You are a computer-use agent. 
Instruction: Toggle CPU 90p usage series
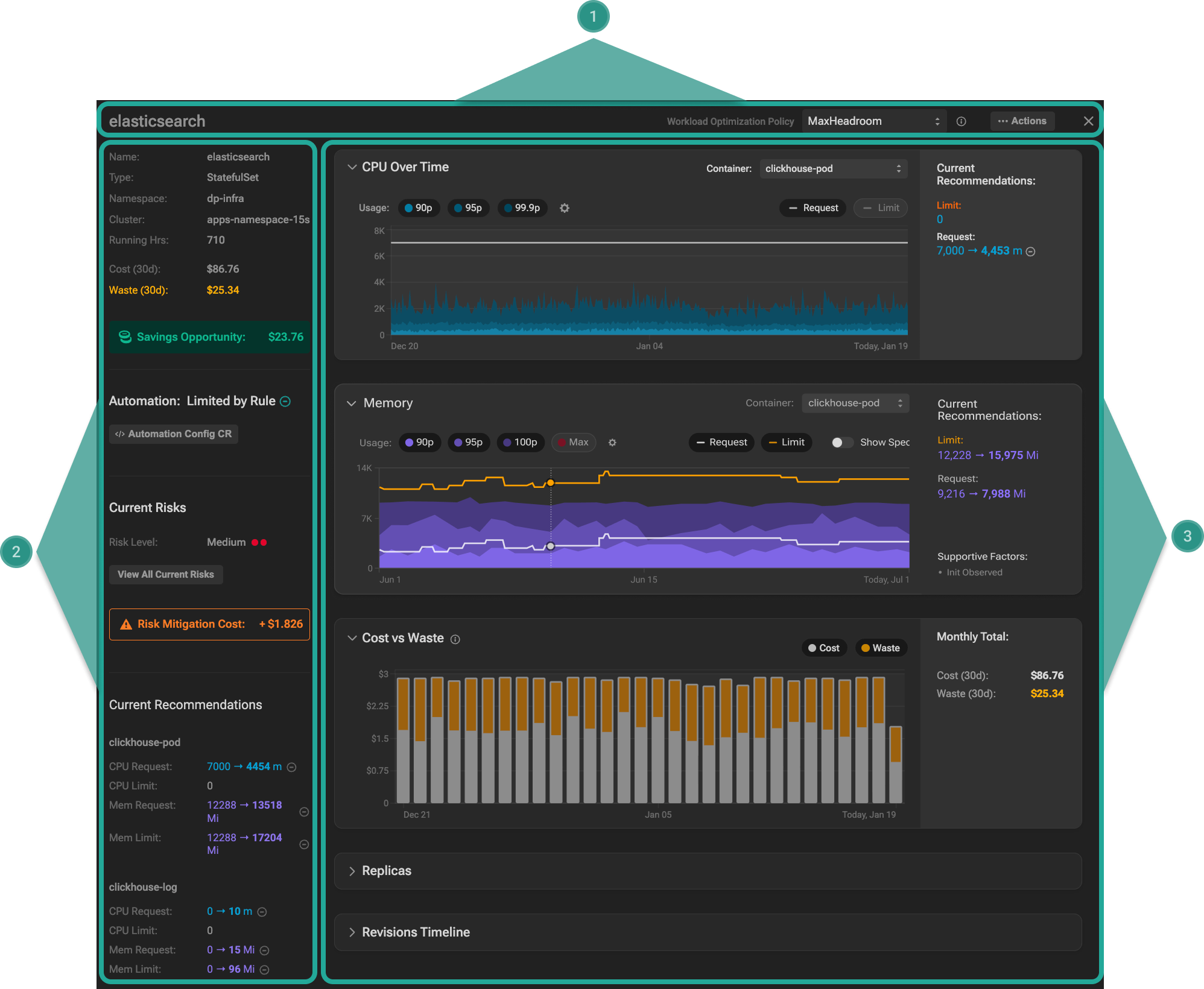[419, 208]
